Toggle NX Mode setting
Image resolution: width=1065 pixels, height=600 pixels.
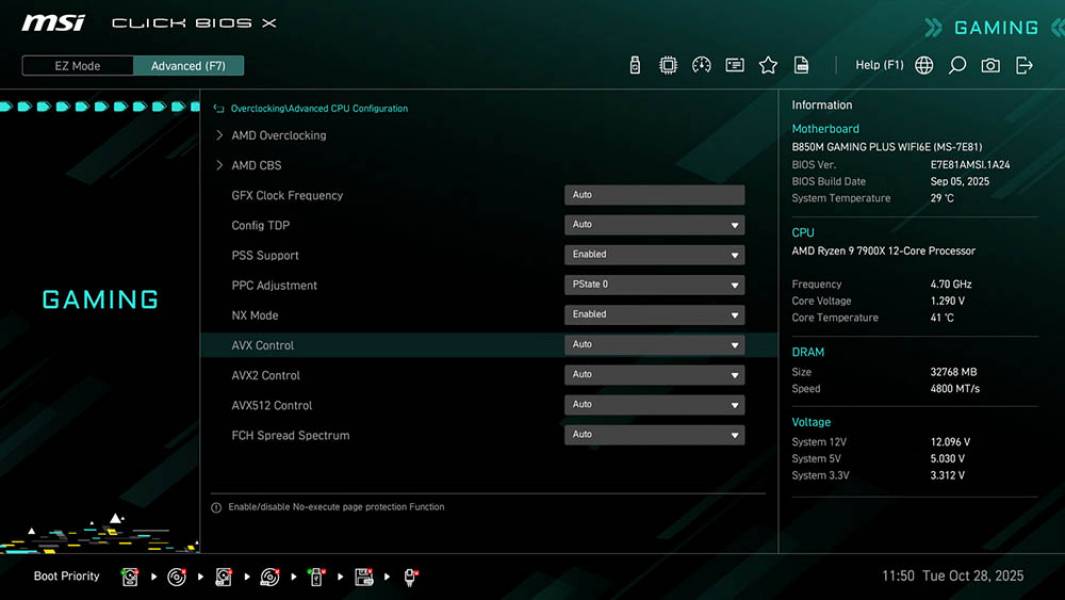(x=654, y=314)
